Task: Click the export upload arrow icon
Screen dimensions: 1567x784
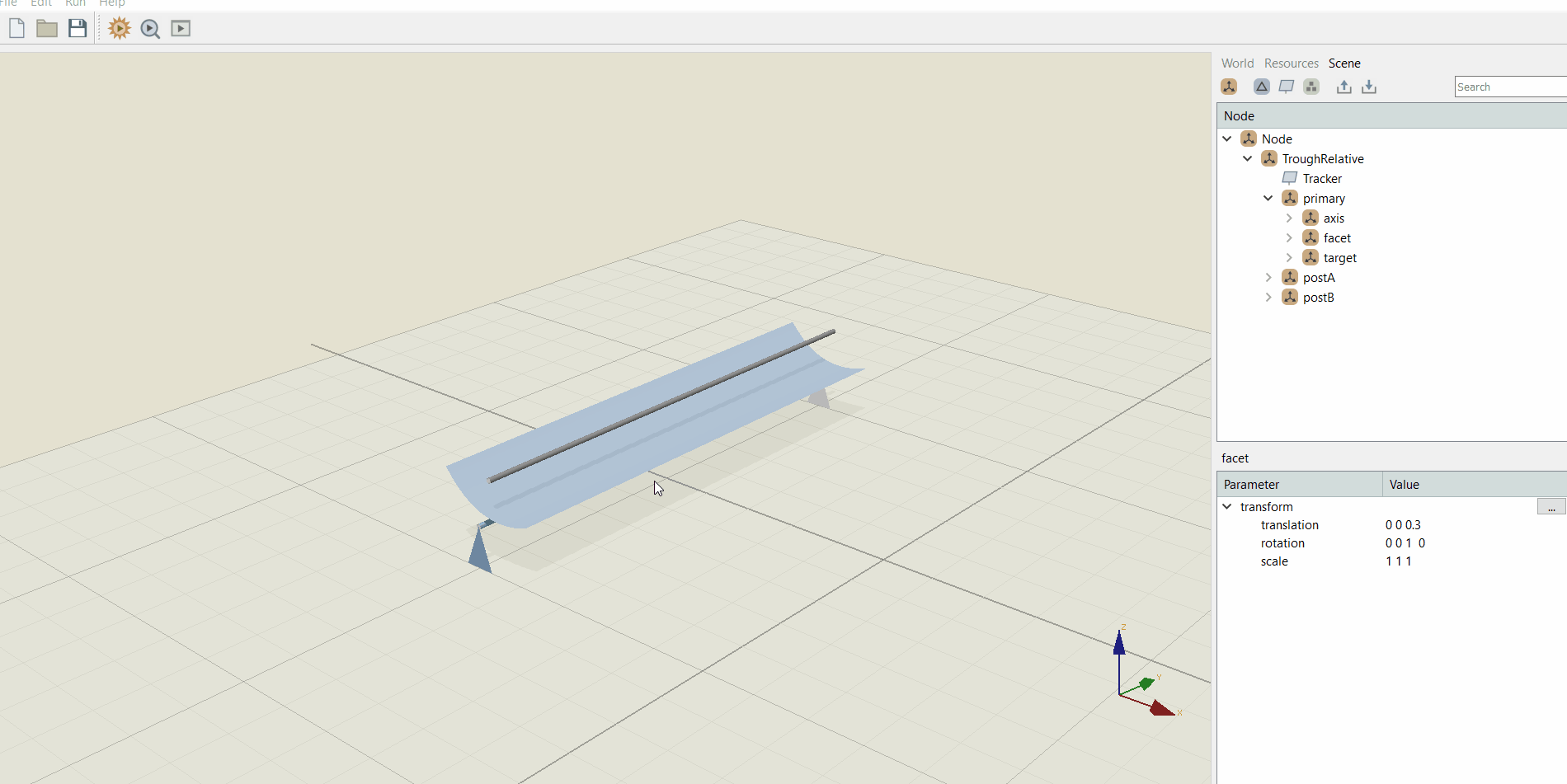Action: [x=1344, y=87]
